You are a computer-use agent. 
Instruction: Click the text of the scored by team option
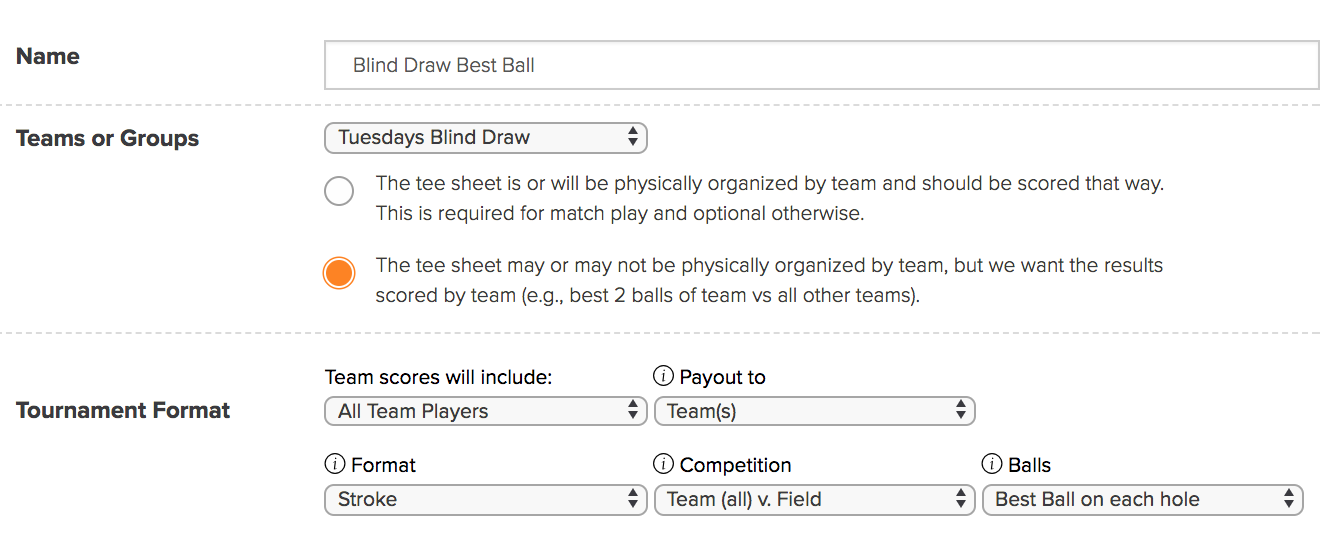tap(770, 281)
